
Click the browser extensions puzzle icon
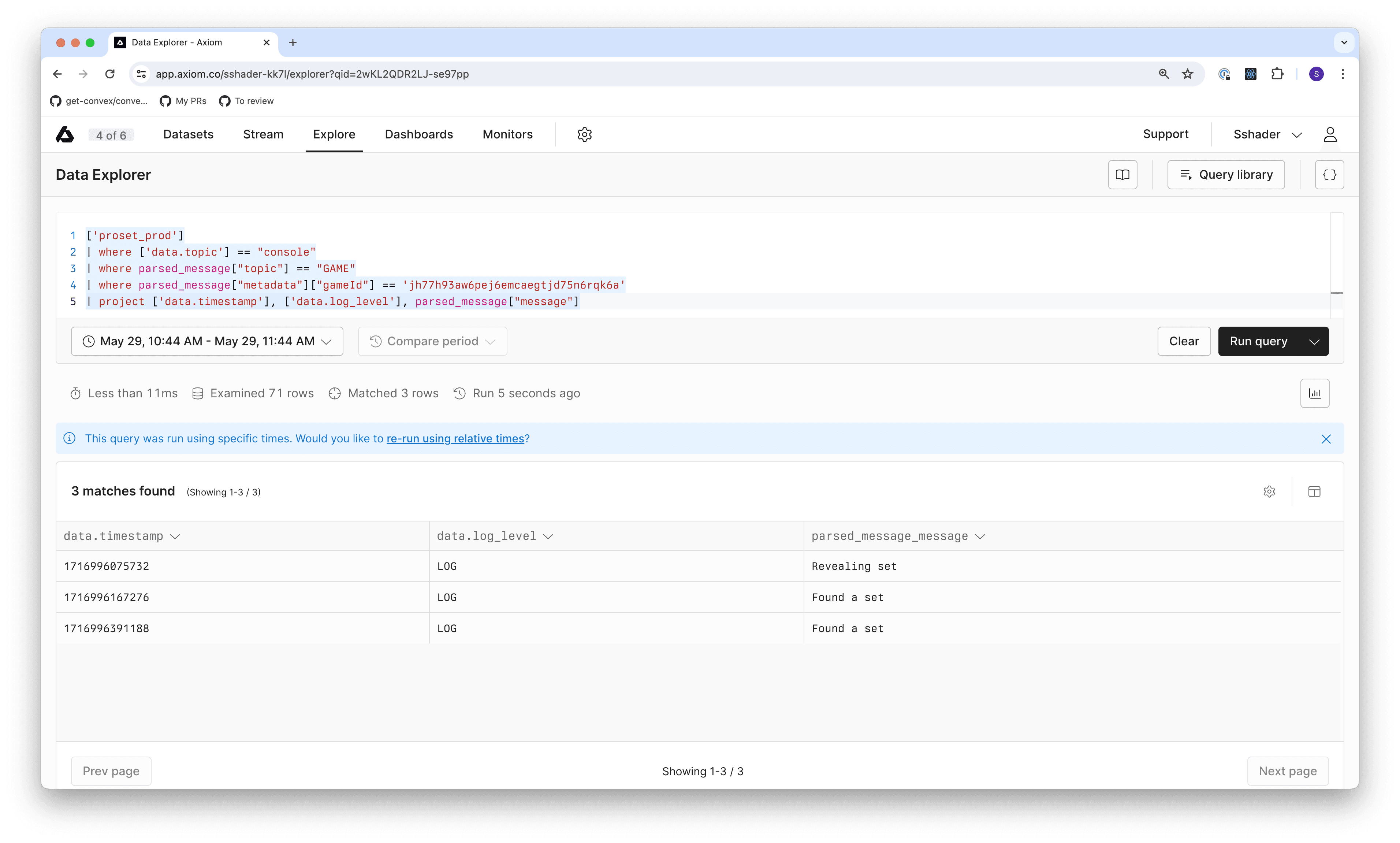(x=1277, y=74)
